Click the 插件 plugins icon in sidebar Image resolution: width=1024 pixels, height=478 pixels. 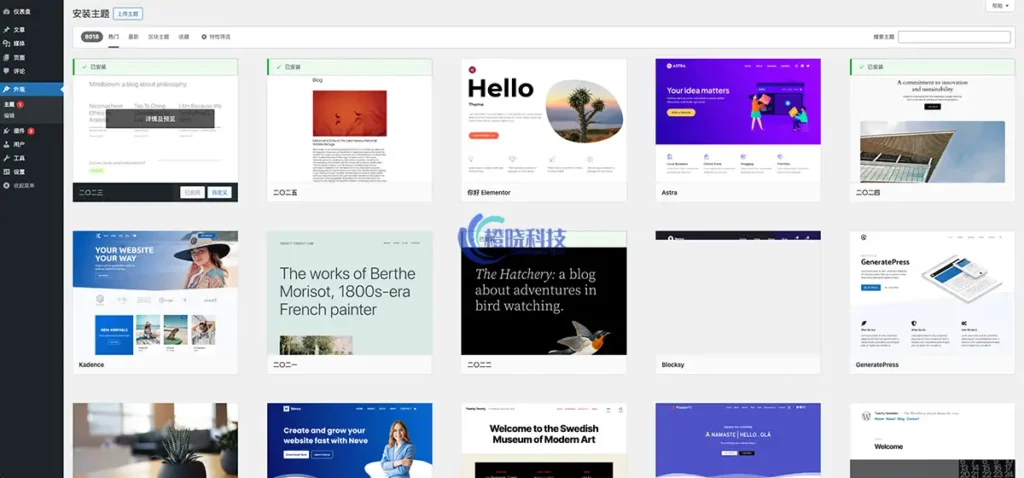tap(7, 130)
